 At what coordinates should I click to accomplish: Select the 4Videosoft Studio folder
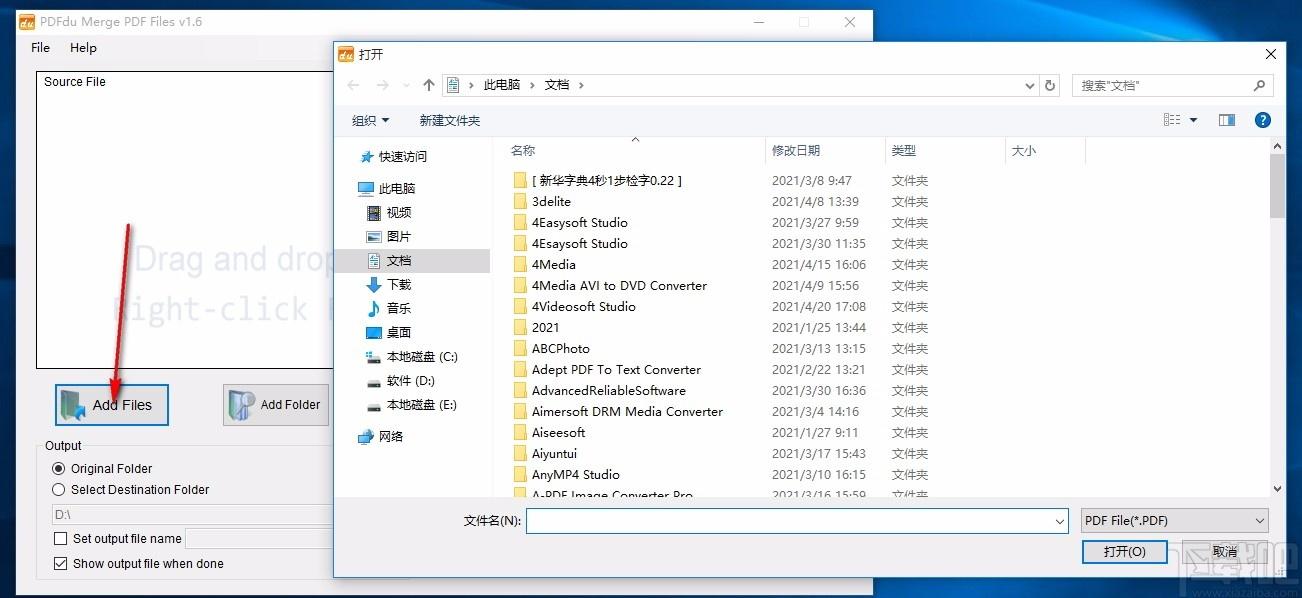click(x=583, y=306)
